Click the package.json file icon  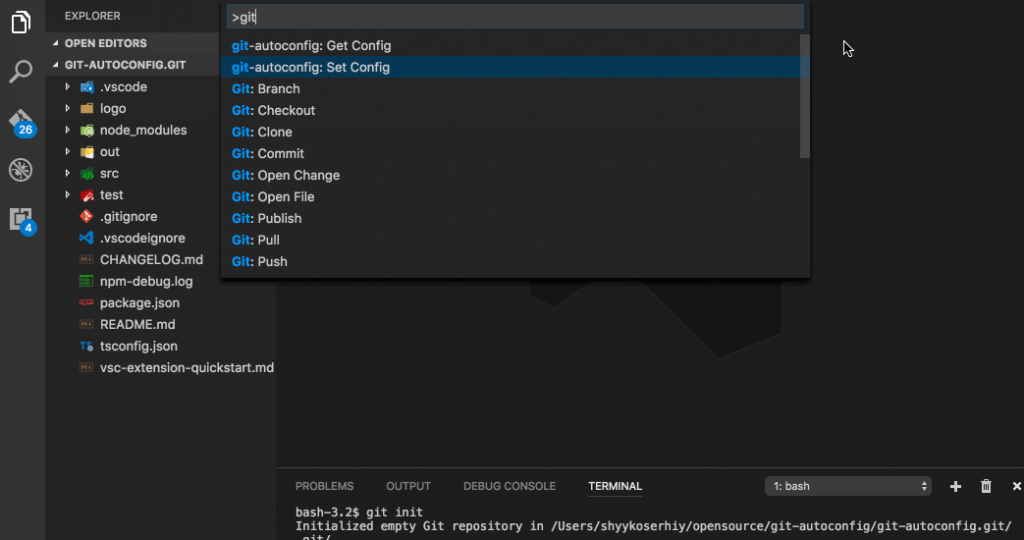86,302
